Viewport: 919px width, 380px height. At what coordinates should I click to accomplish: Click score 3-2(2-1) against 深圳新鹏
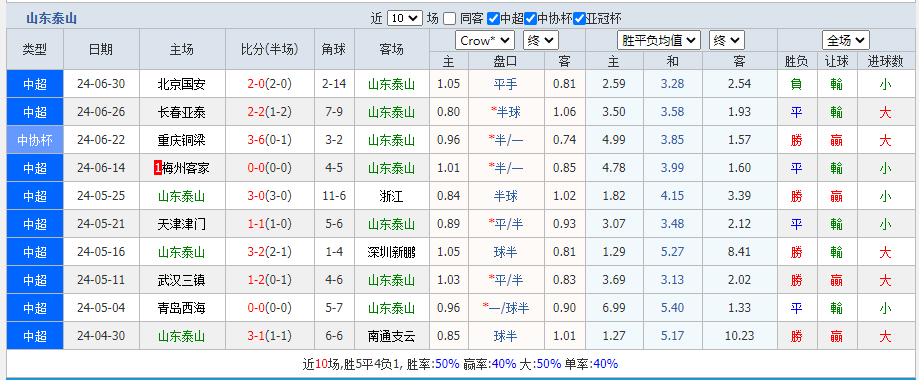(270, 252)
